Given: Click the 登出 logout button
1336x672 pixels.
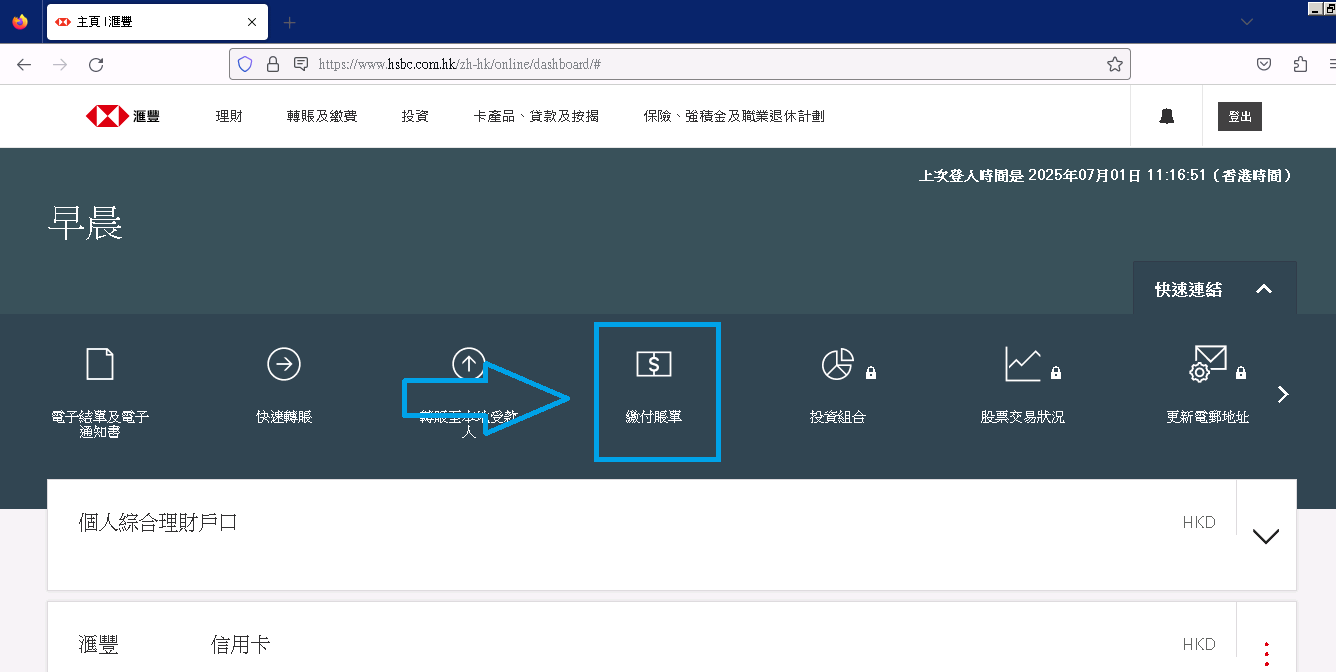Looking at the screenshot, I should 1239,117.
